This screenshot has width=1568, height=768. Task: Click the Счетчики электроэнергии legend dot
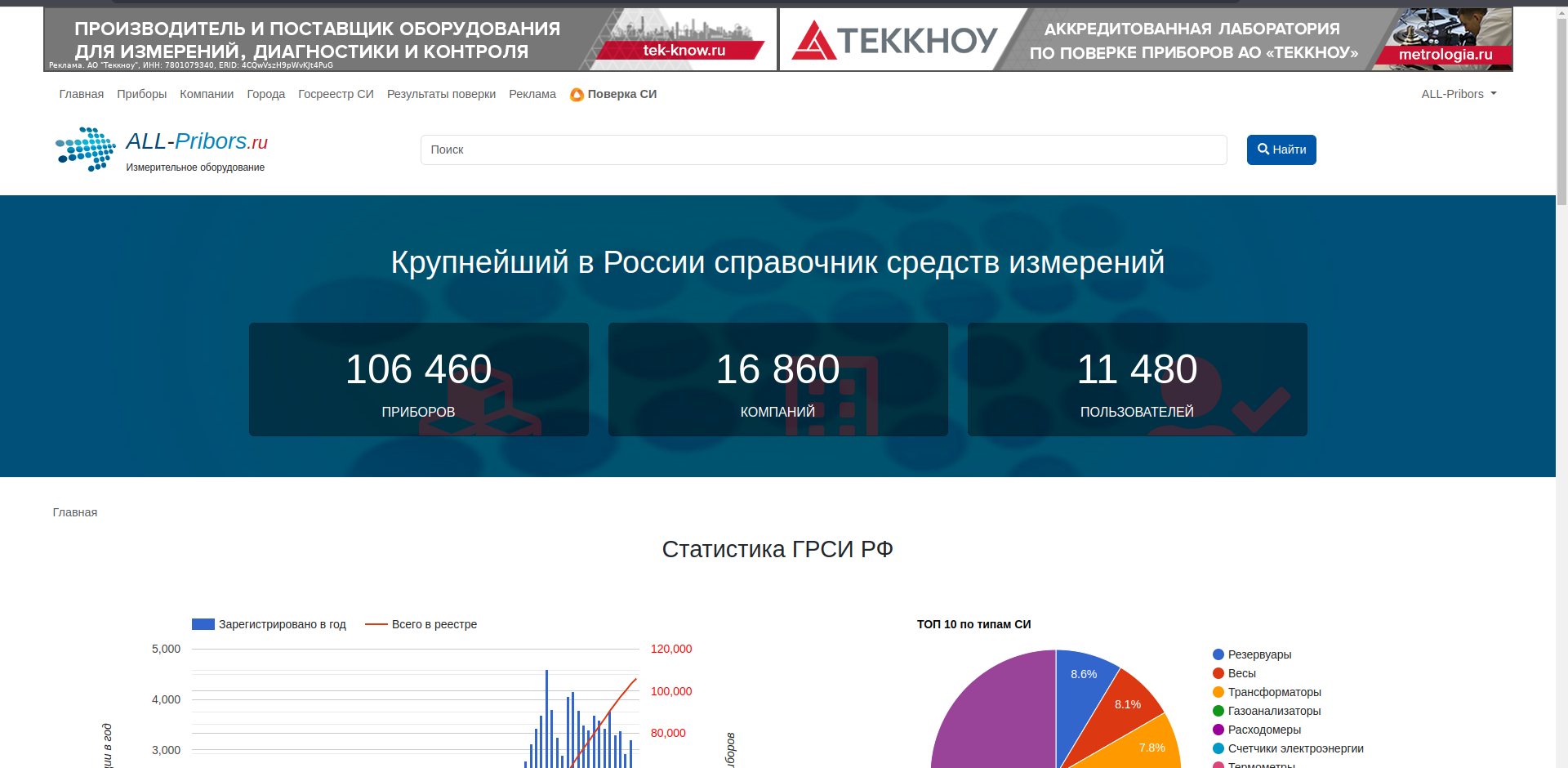pos(1218,748)
